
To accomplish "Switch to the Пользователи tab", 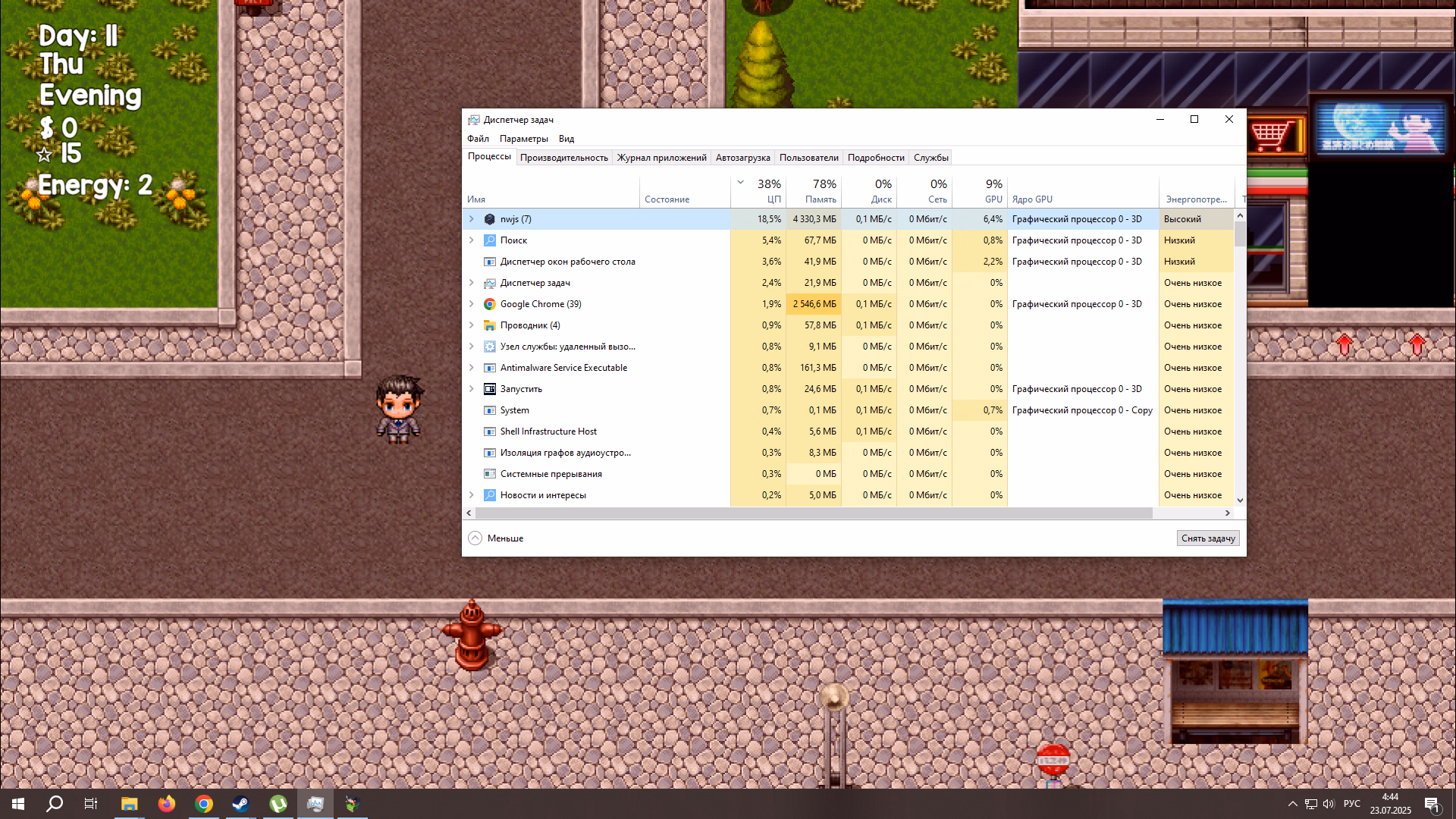I will pyautogui.click(x=808, y=158).
